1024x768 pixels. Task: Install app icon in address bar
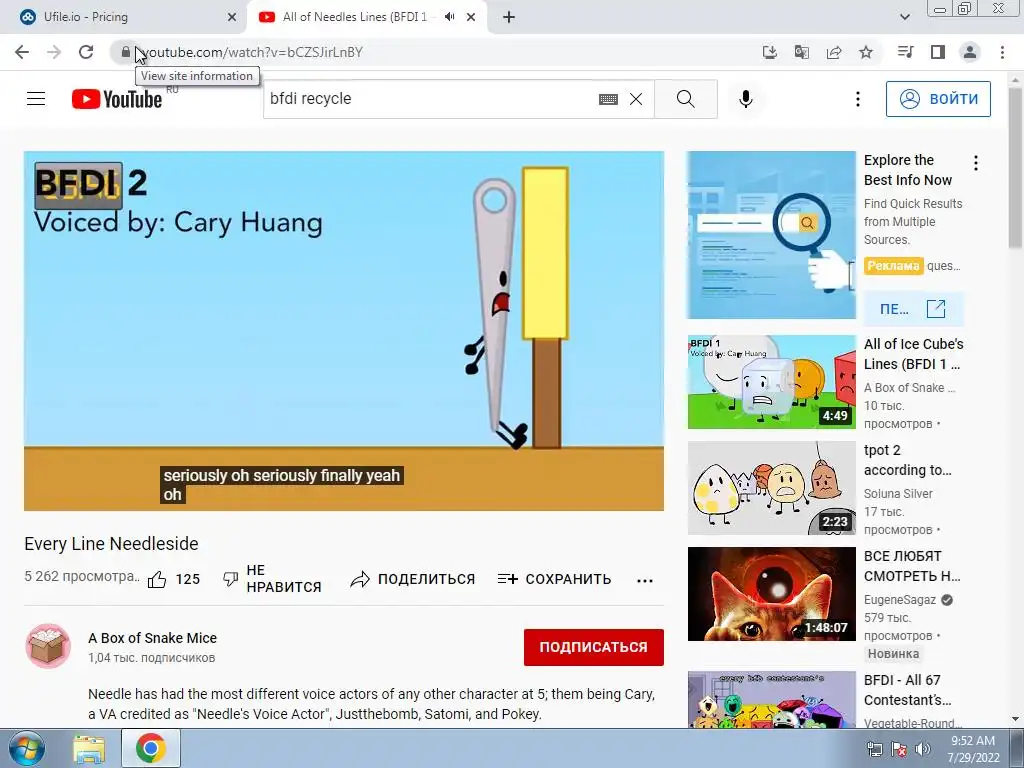(770, 52)
